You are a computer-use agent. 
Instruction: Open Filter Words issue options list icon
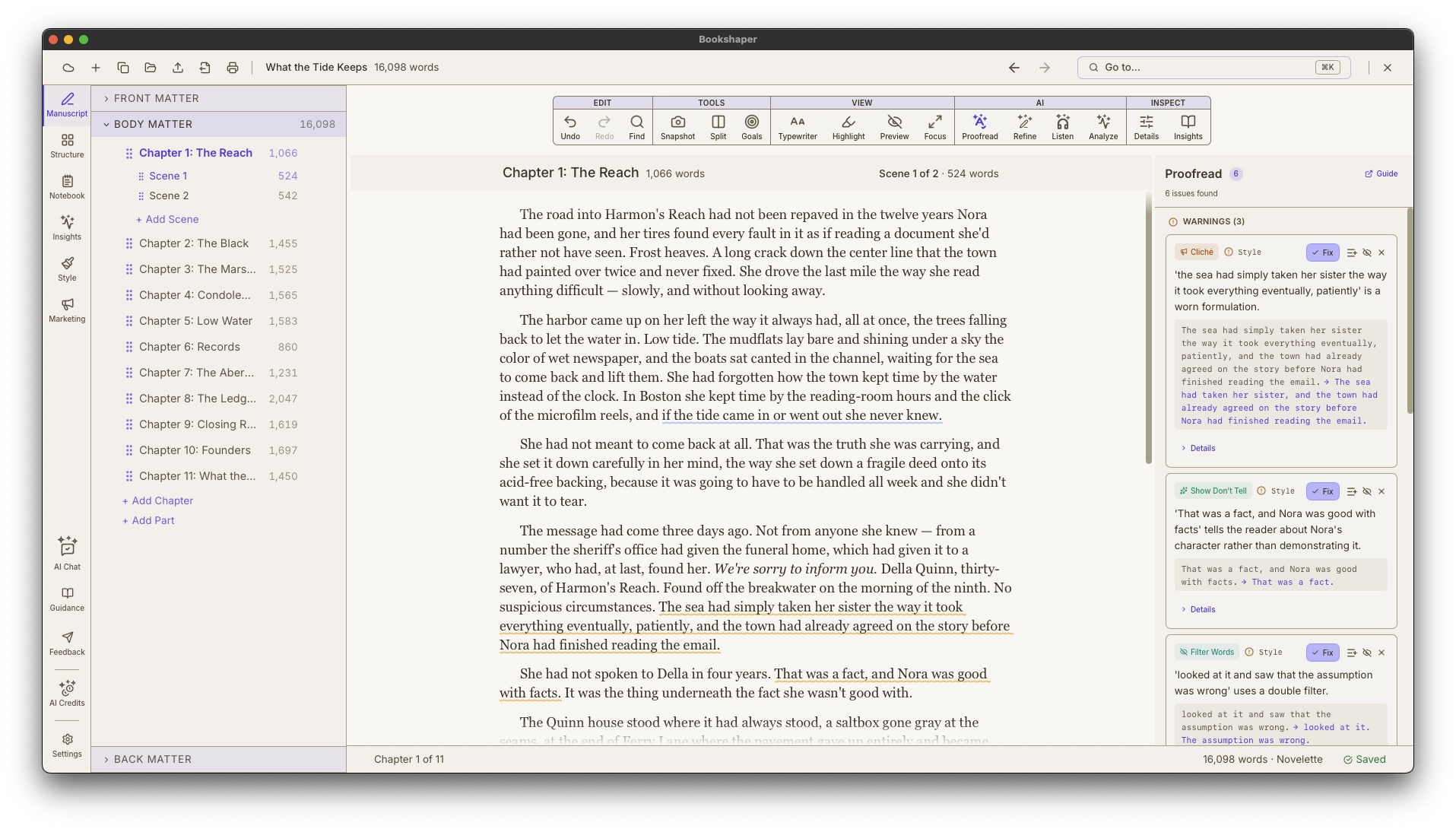tap(1352, 653)
